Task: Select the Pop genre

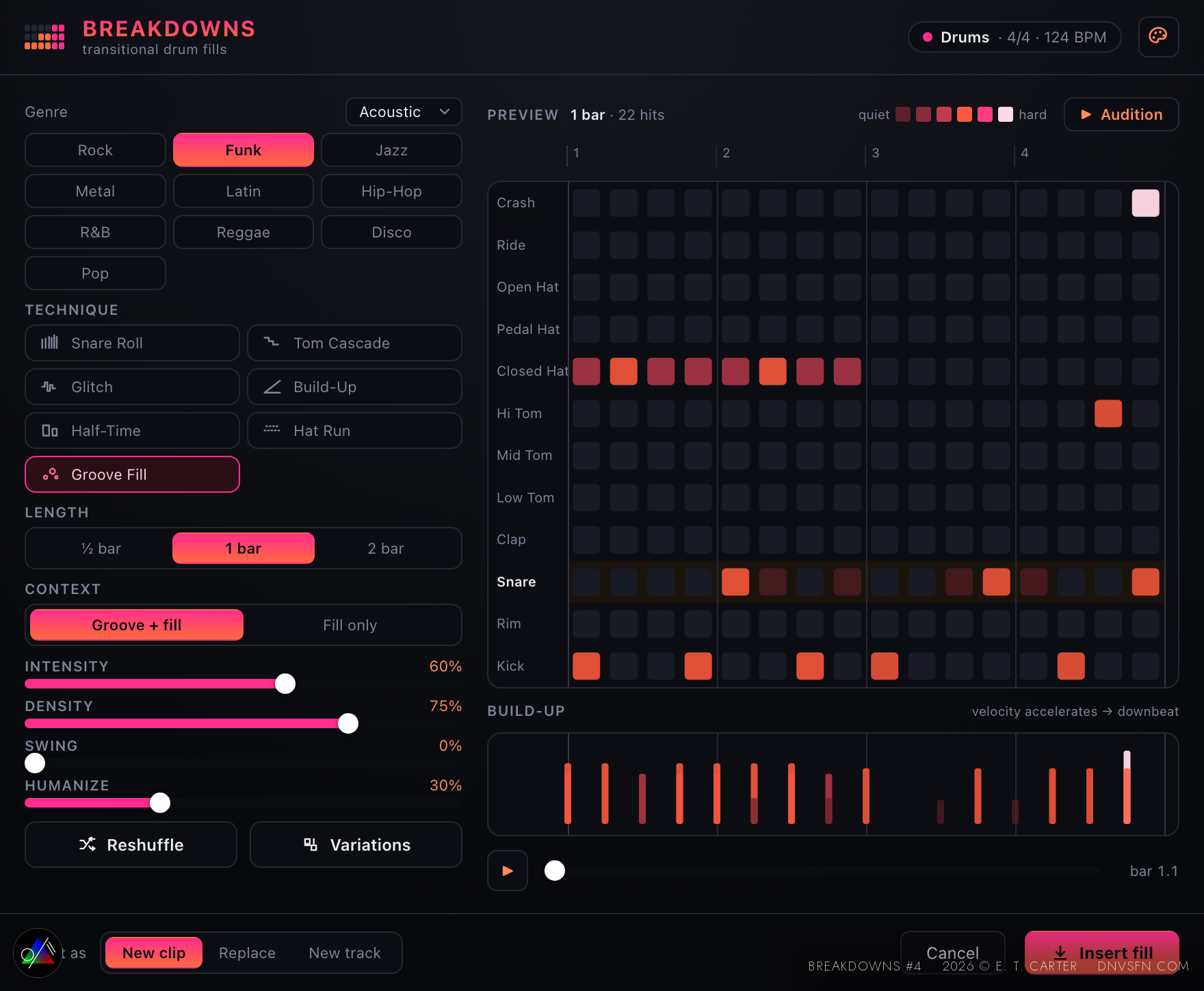Action: pos(95,273)
